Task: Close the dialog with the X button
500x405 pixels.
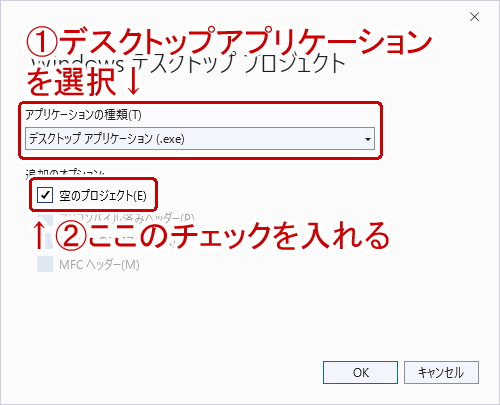Action: tap(474, 17)
